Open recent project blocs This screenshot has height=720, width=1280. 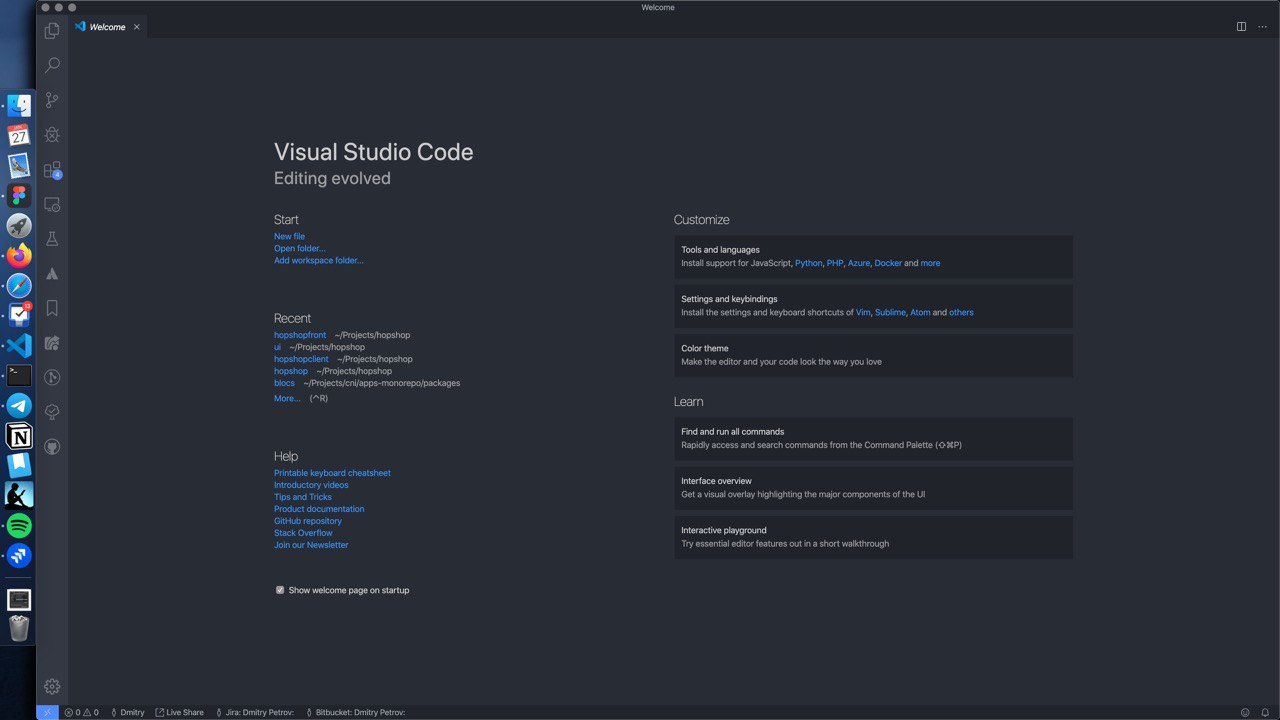coord(285,383)
